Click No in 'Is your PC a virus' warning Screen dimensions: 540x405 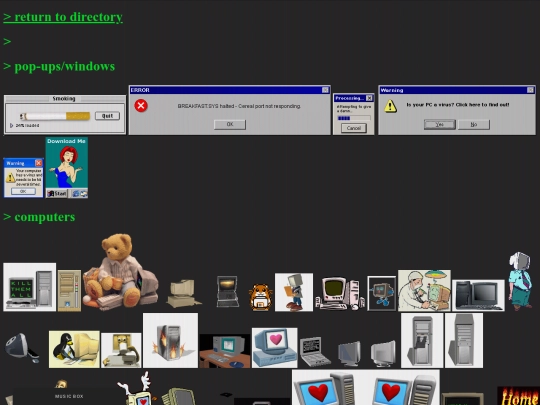click(x=474, y=124)
